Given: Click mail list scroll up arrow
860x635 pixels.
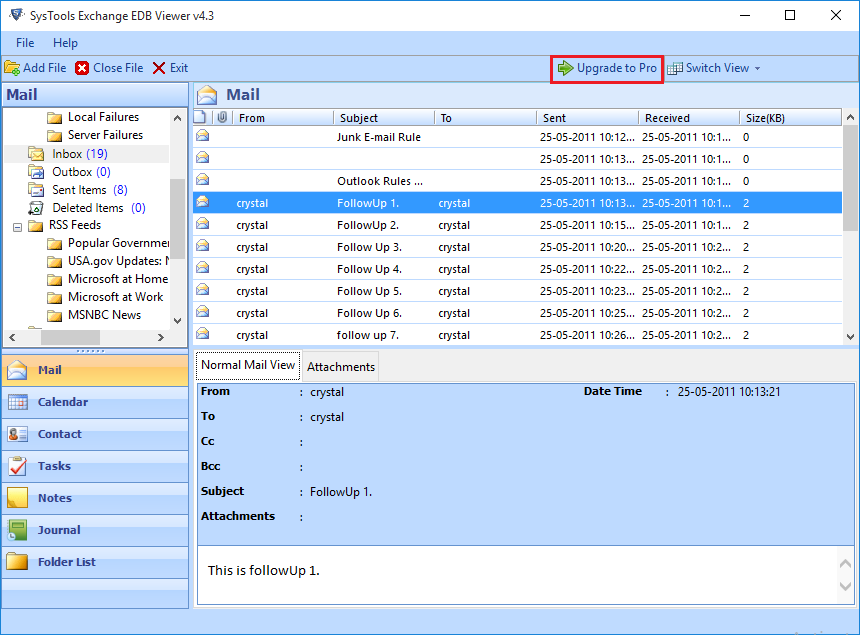Looking at the screenshot, I should [x=850, y=117].
